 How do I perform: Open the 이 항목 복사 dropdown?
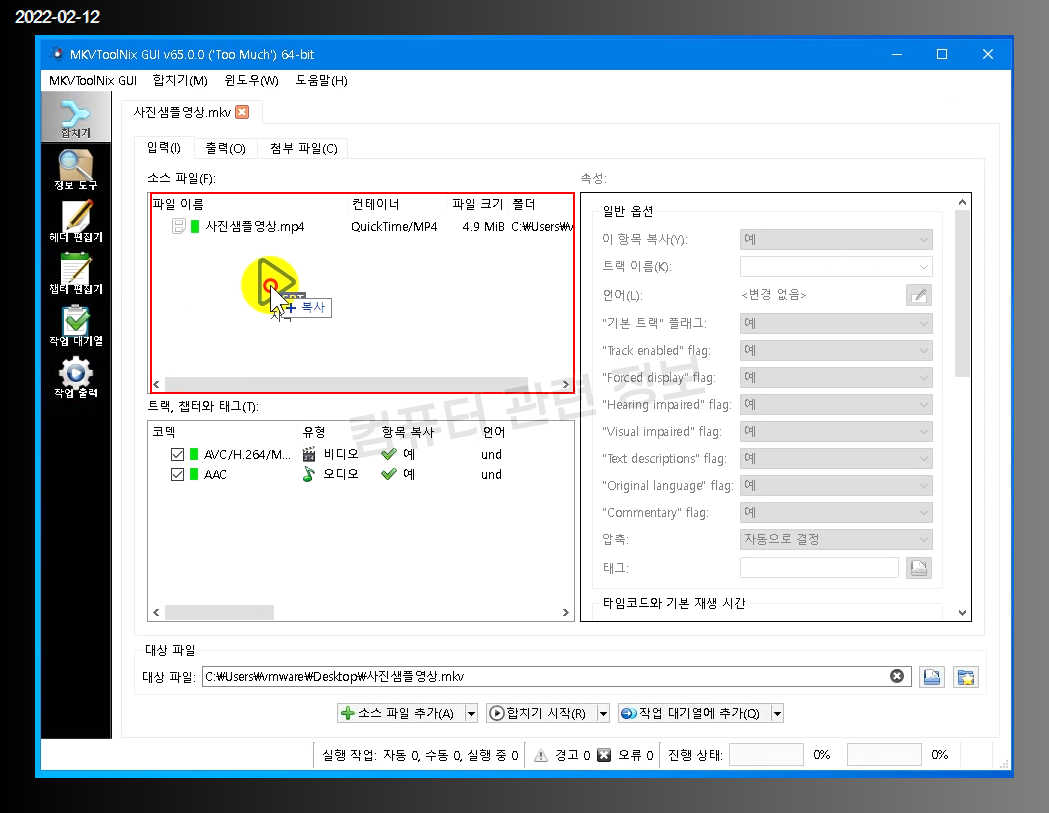[x=836, y=240]
